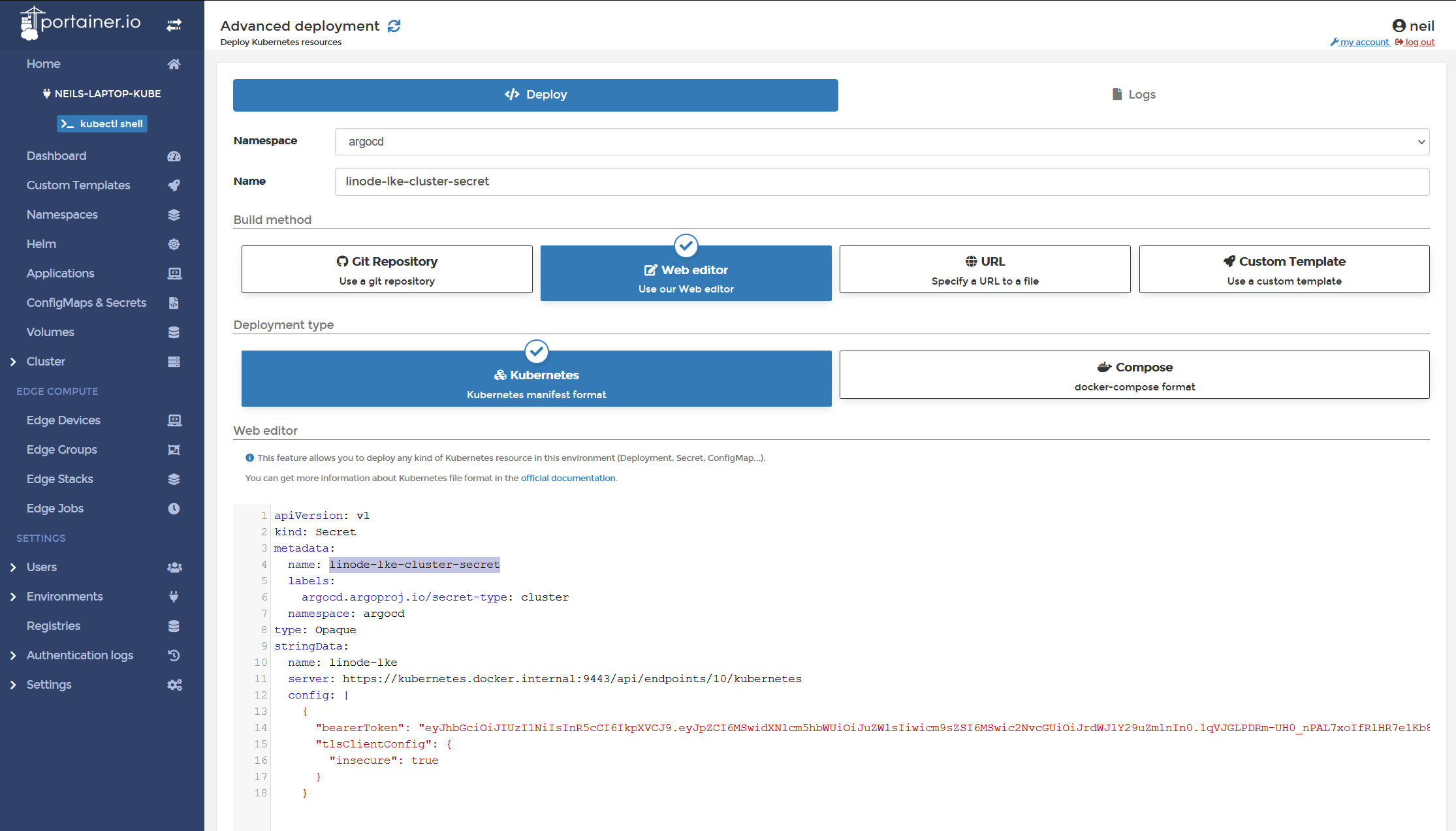The height and width of the screenshot is (831, 1456).
Task: Switch to the Deploy tab
Action: [535, 95]
